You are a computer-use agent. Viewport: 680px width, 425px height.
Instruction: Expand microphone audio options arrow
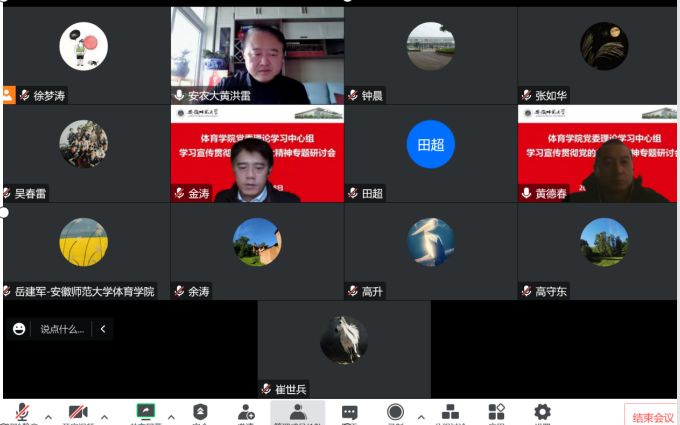pos(46,416)
